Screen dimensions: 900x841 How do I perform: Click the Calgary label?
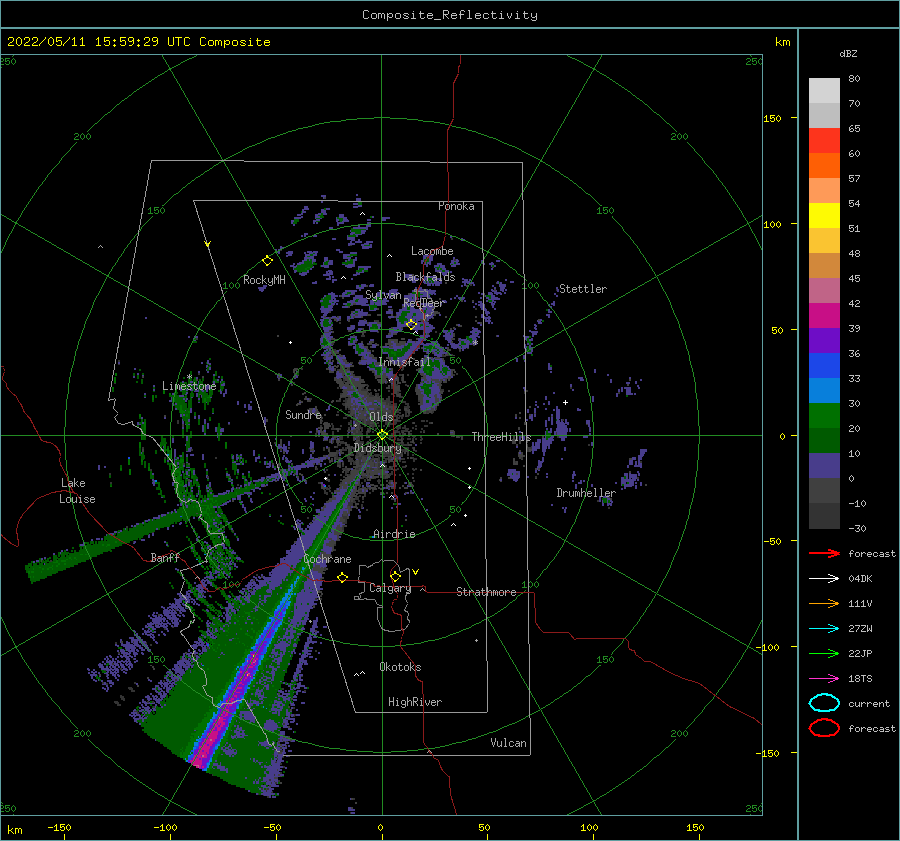pyautogui.click(x=390, y=588)
